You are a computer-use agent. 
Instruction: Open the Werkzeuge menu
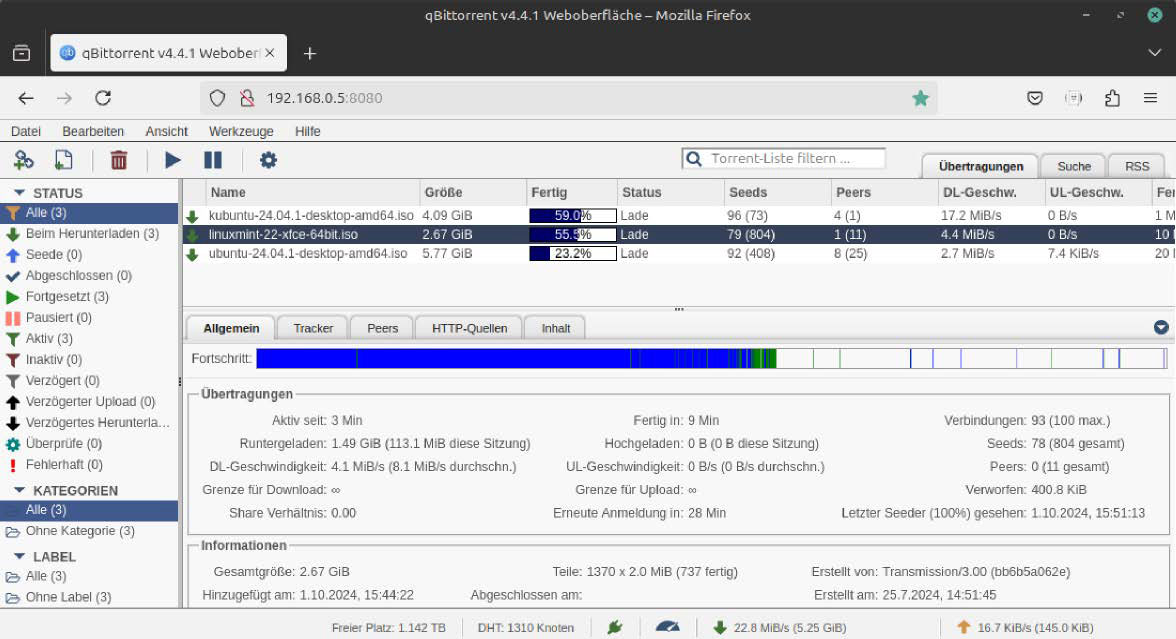click(241, 131)
